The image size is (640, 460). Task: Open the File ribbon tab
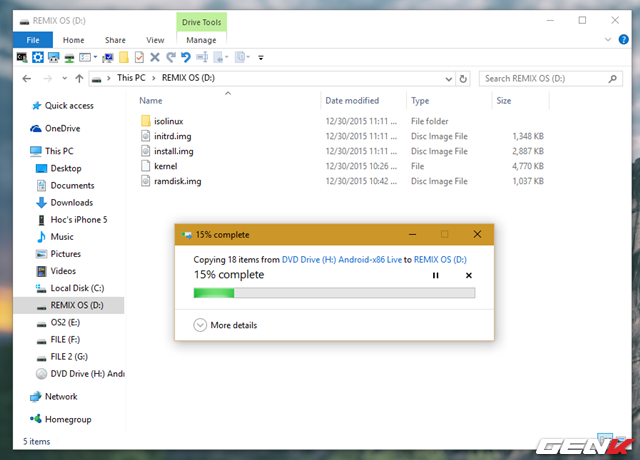33,40
